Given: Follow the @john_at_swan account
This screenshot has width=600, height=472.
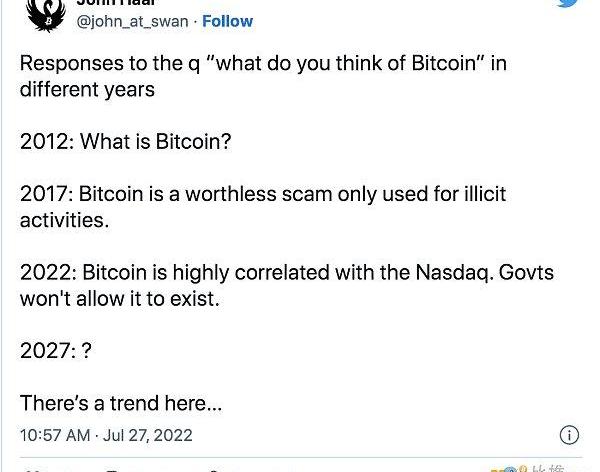Looking at the screenshot, I should click(227, 21).
